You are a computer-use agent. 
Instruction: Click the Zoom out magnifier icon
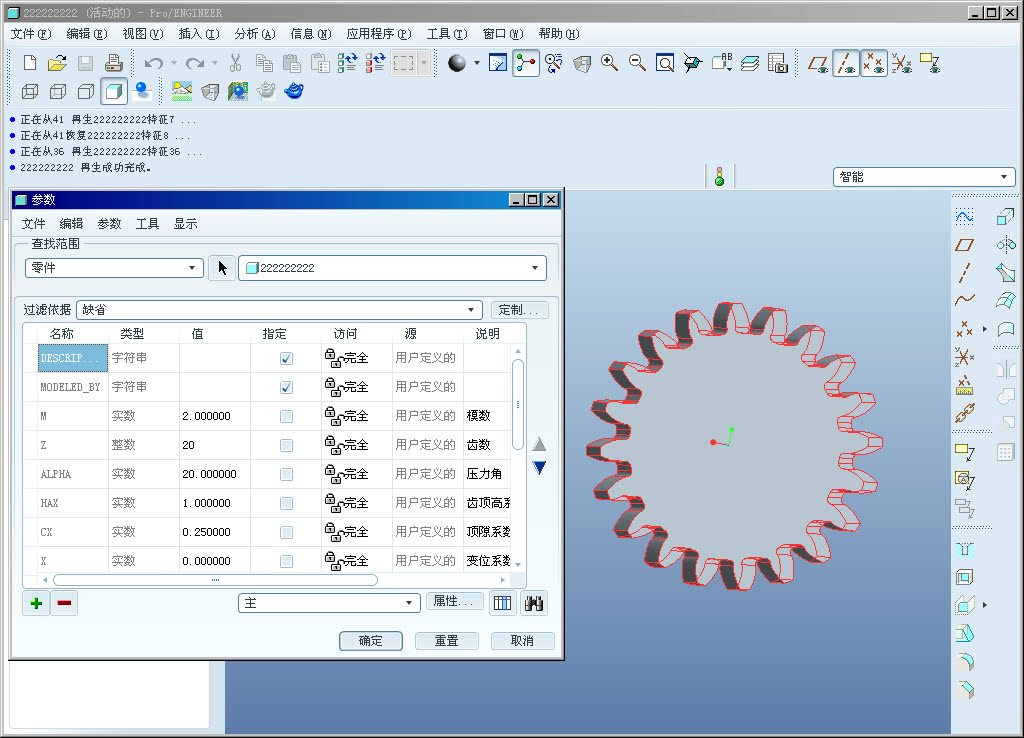pos(637,63)
